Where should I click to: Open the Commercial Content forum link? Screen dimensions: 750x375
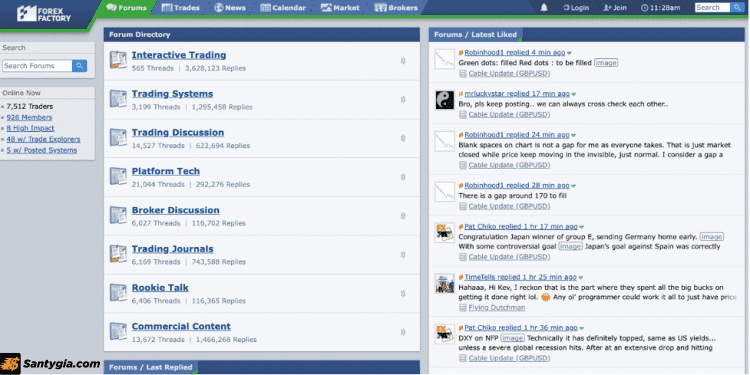(x=181, y=326)
